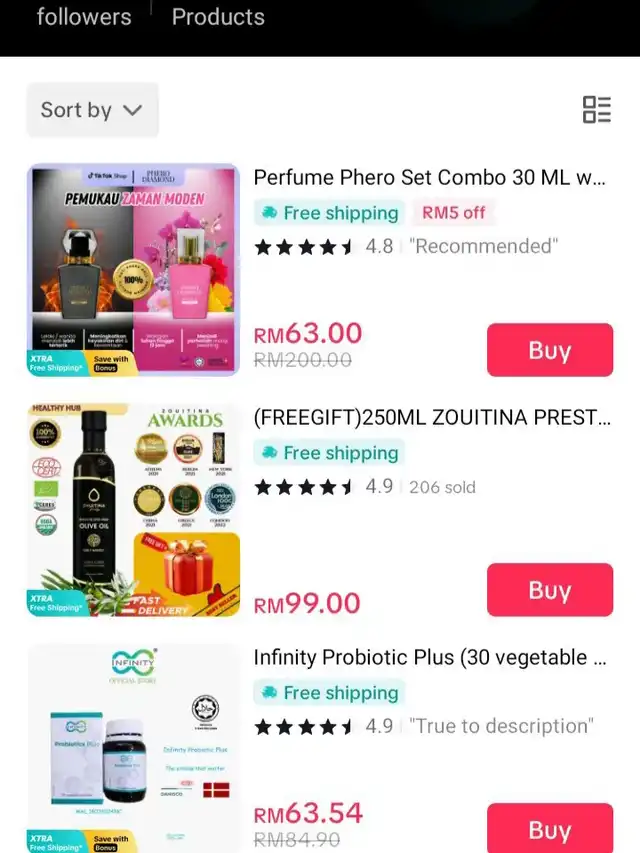Click the Sort by chevron arrow
640x853 pixels.
[132, 110]
